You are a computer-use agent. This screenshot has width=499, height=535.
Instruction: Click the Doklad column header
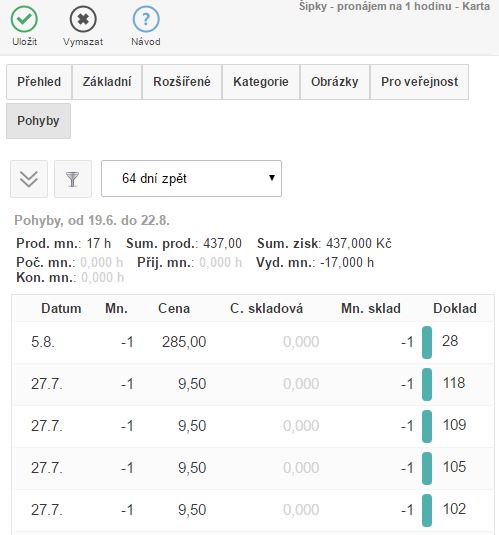click(x=455, y=308)
